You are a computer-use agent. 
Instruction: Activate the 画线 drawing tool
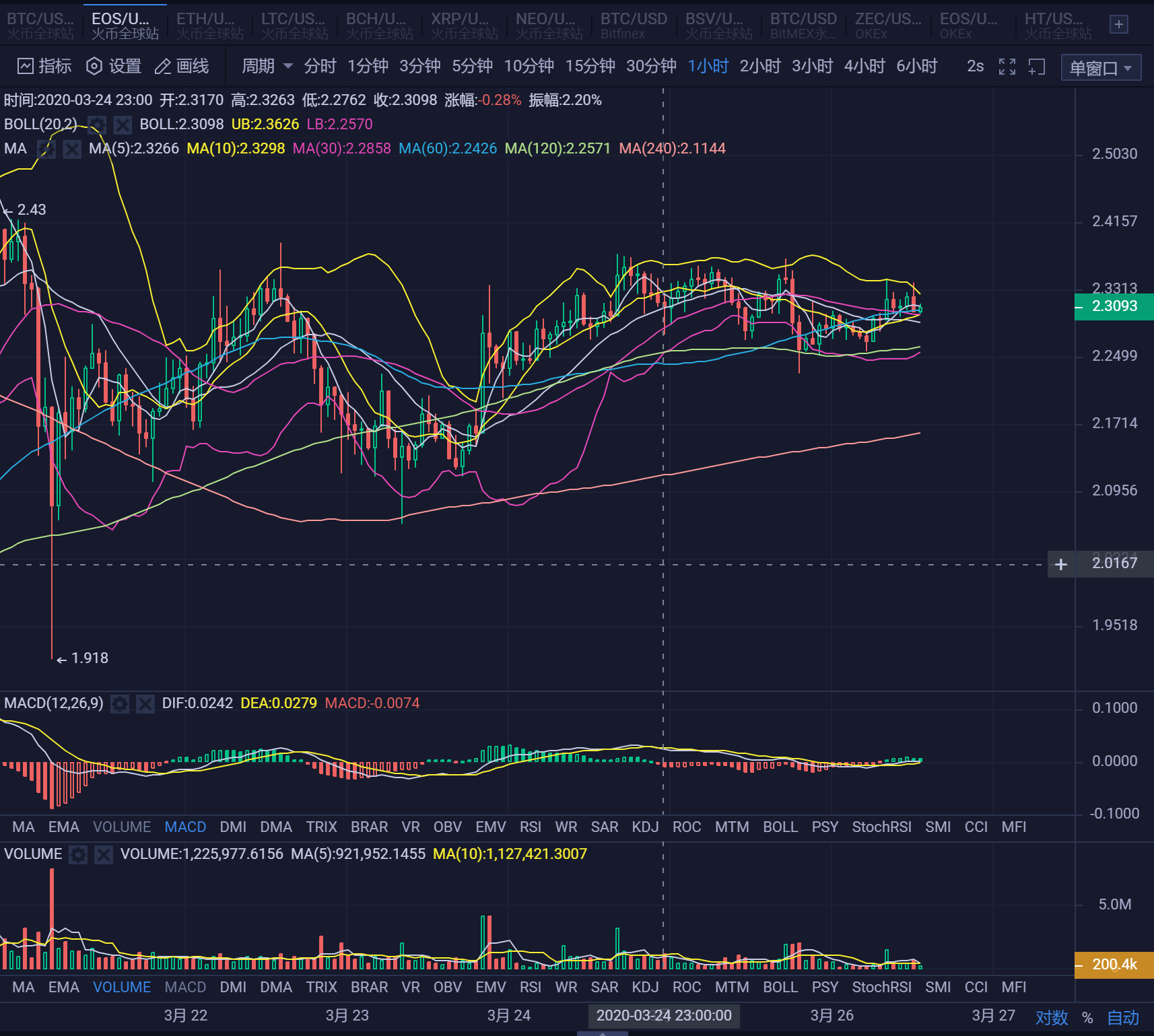click(182, 66)
